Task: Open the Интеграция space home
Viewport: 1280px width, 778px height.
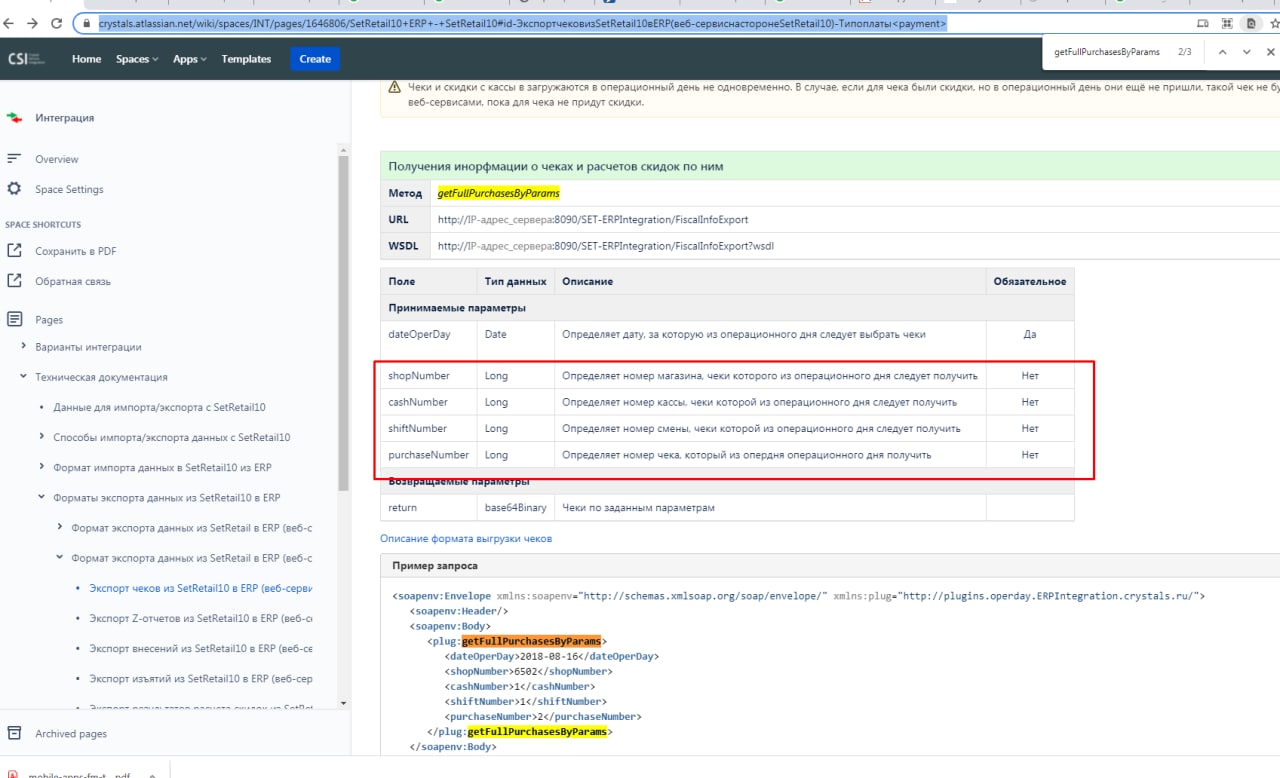Action: 65,118
